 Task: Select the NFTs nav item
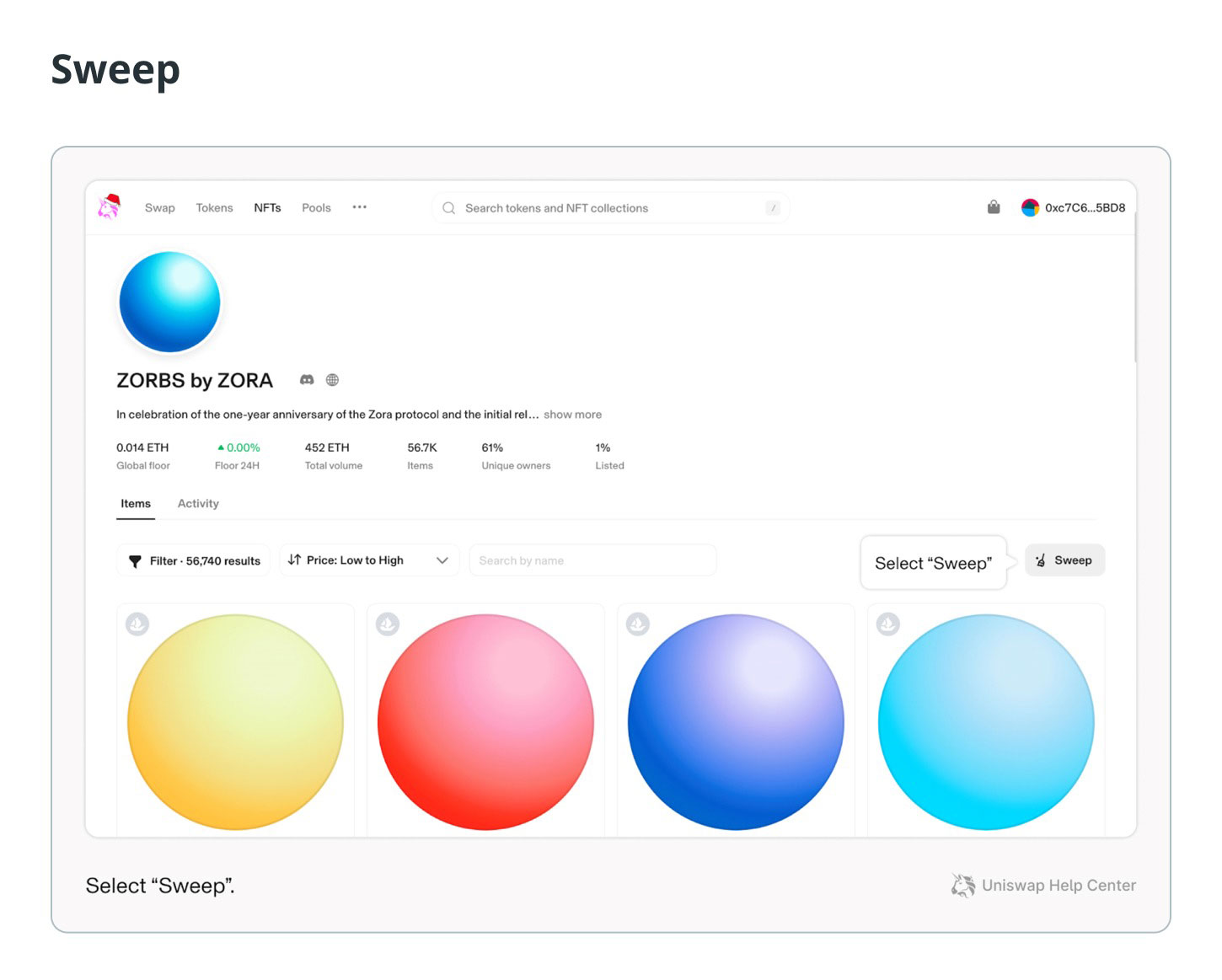click(267, 208)
